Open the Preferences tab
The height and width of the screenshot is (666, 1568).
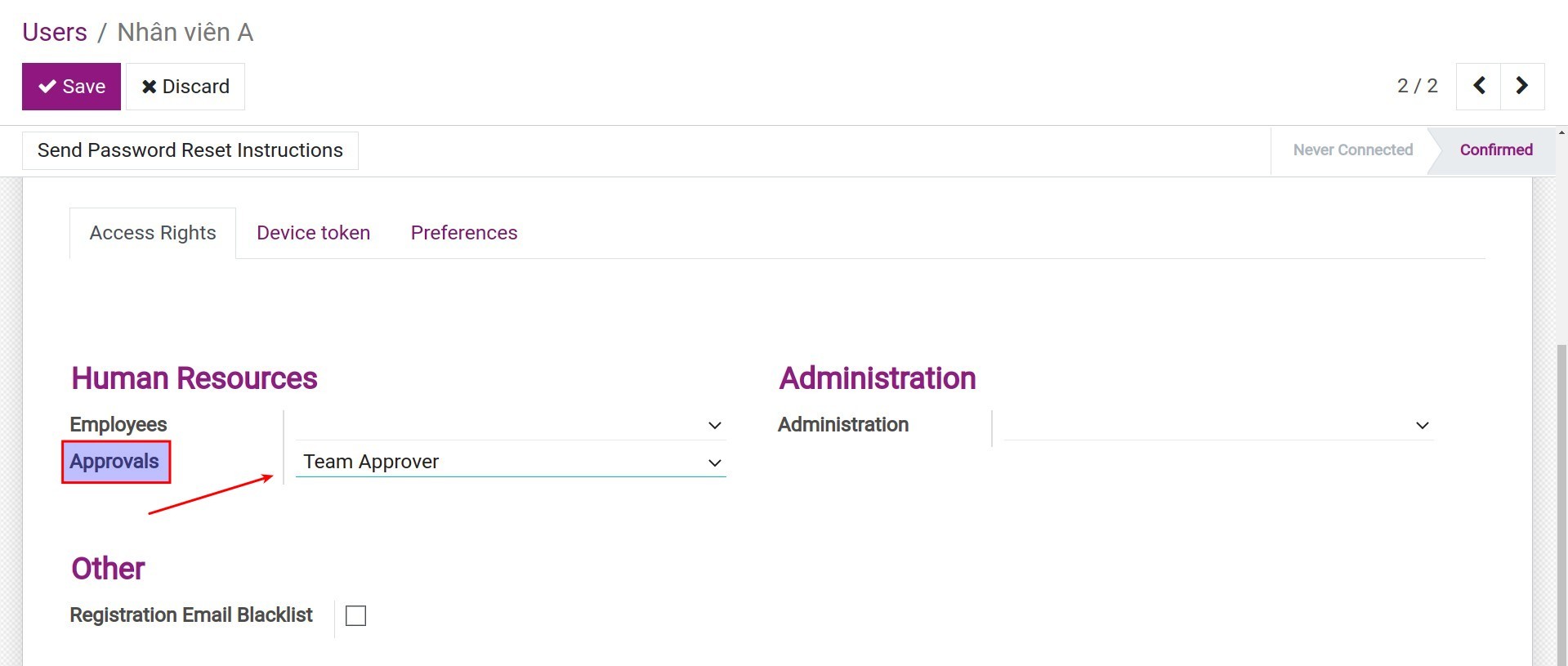point(463,233)
